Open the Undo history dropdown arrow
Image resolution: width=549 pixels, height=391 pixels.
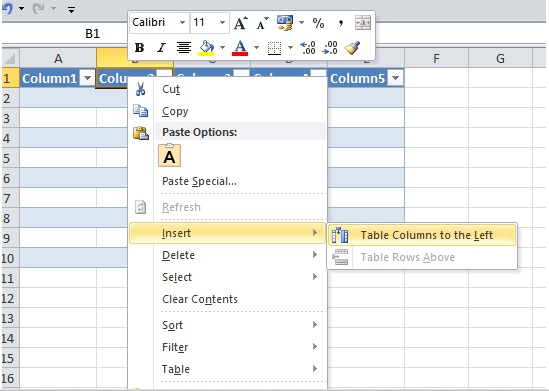tap(22, 8)
